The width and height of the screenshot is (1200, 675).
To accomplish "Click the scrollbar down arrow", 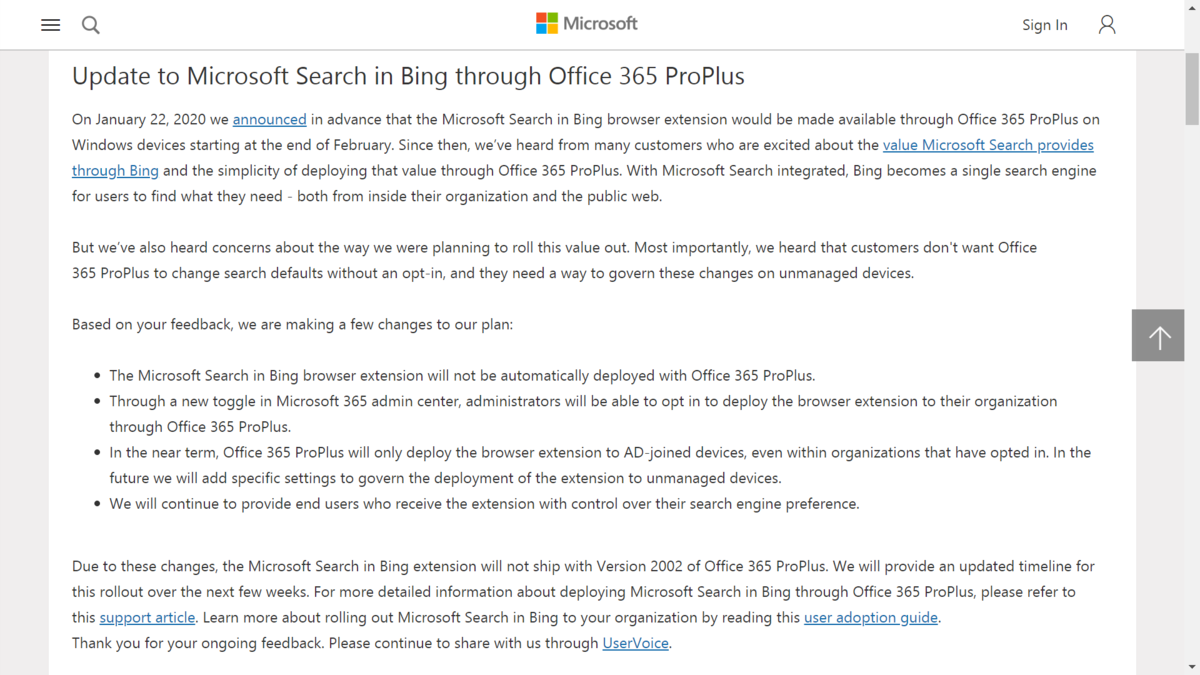I will pyautogui.click(x=1192, y=667).
